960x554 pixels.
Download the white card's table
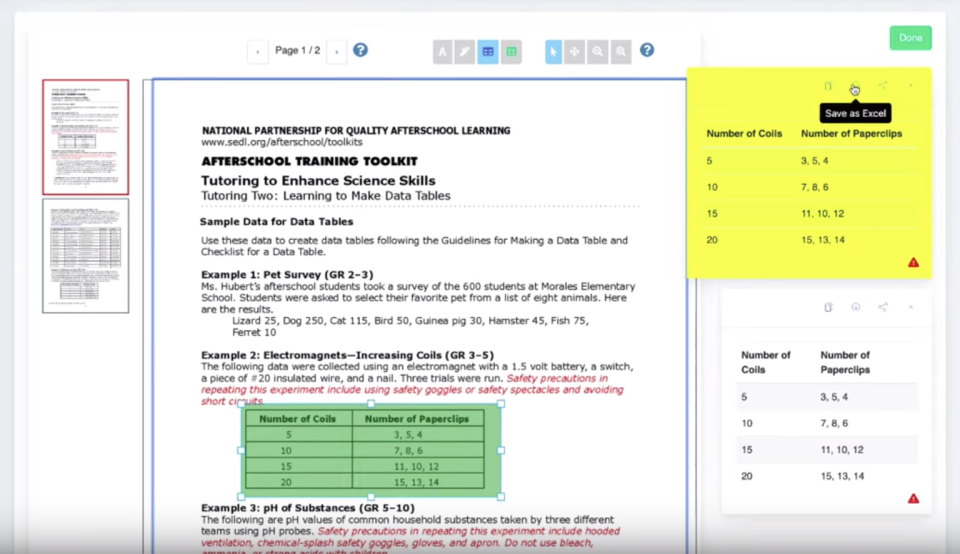pyautogui.click(x=855, y=307)
